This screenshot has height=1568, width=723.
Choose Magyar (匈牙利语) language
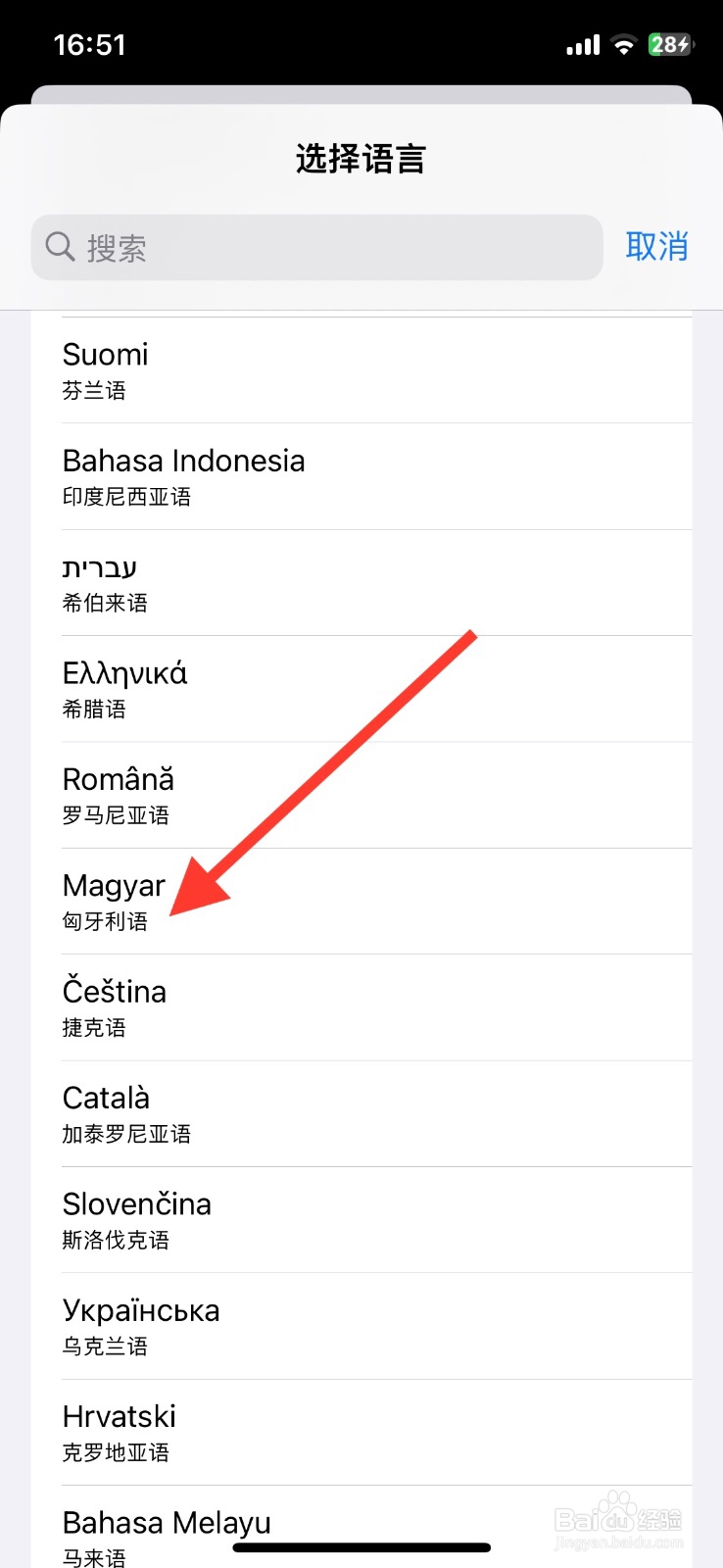click(x=361, y=902)
